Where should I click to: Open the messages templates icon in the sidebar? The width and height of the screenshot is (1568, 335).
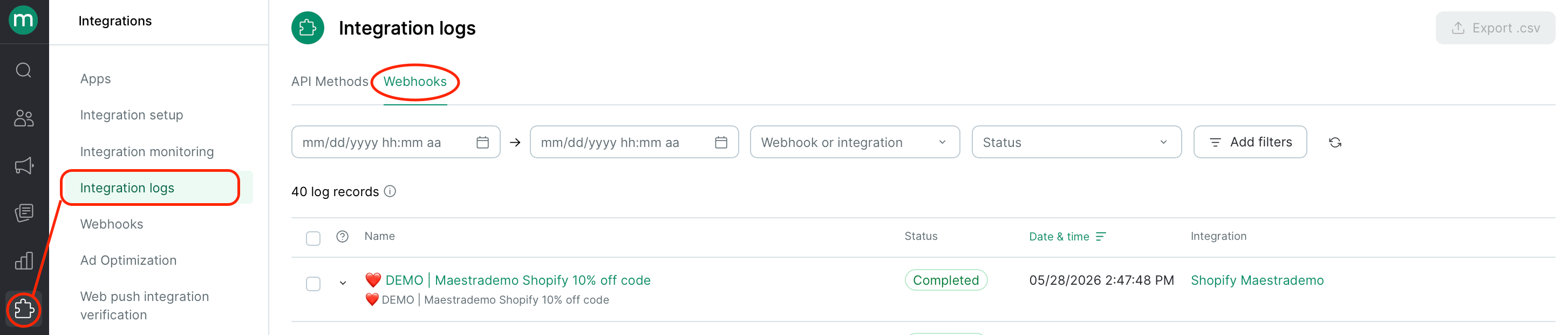click(x=24, y=213)
